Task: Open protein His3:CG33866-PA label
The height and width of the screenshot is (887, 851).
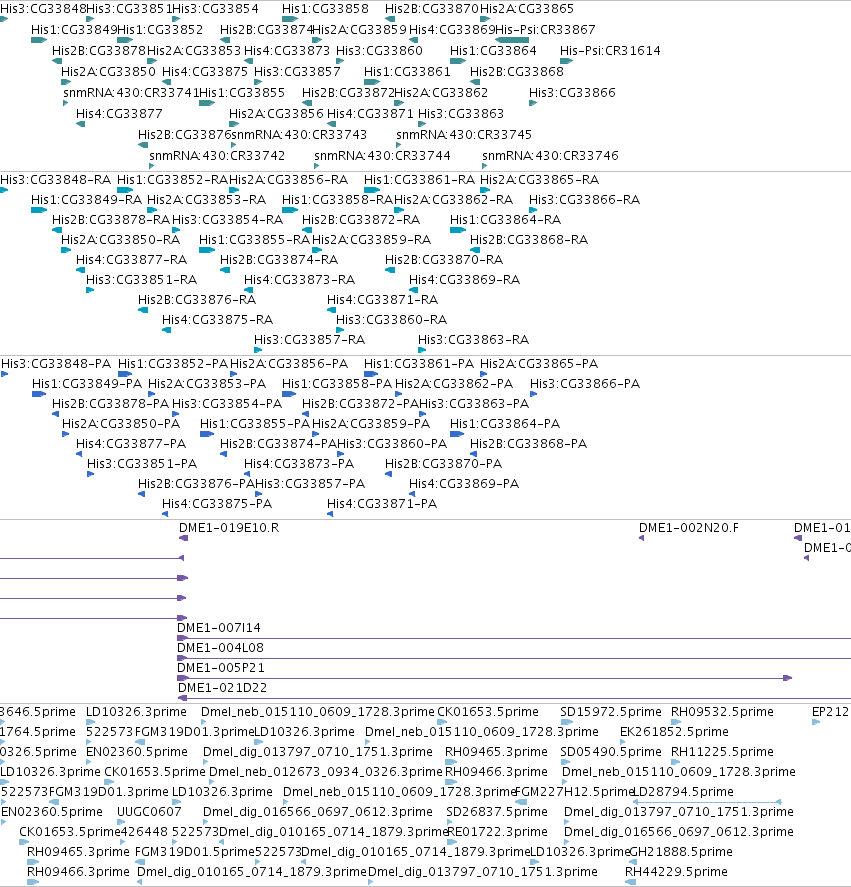Action: [x=584, y=384]
